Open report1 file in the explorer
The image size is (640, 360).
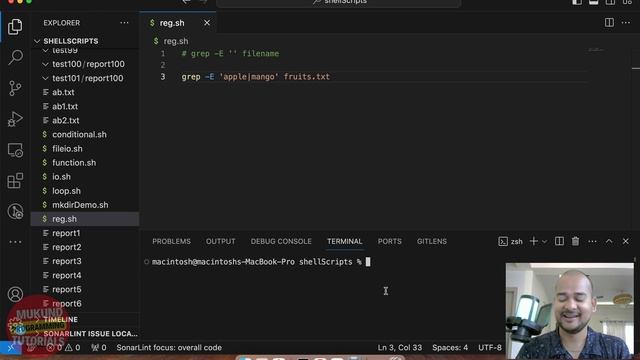click(x=85, y=233)
